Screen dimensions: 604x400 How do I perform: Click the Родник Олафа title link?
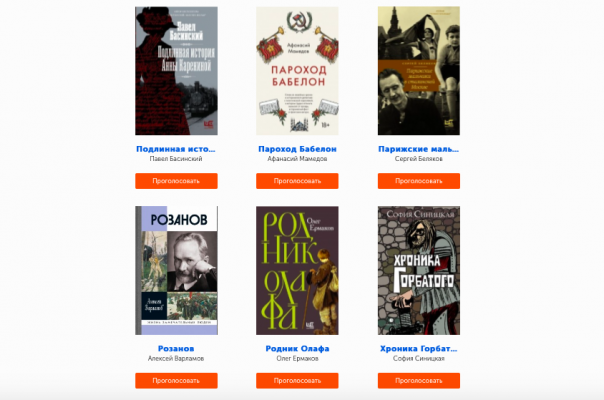pyautogui.click(x=297, y=349)
